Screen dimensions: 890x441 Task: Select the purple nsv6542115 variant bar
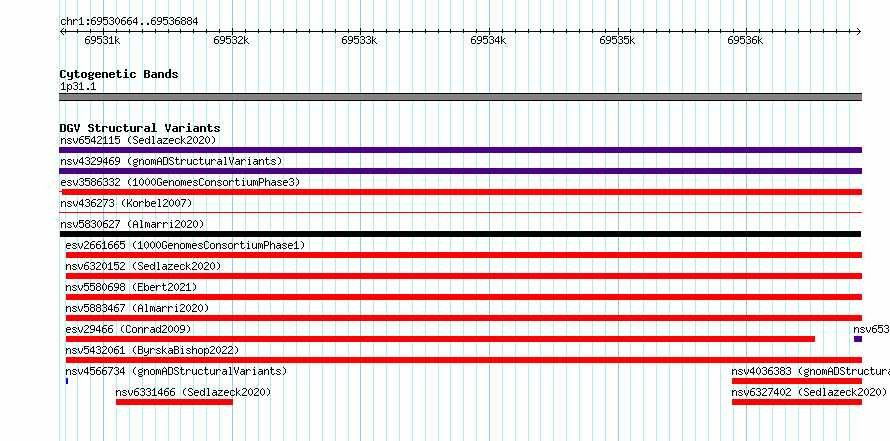[x=460, y=150]
